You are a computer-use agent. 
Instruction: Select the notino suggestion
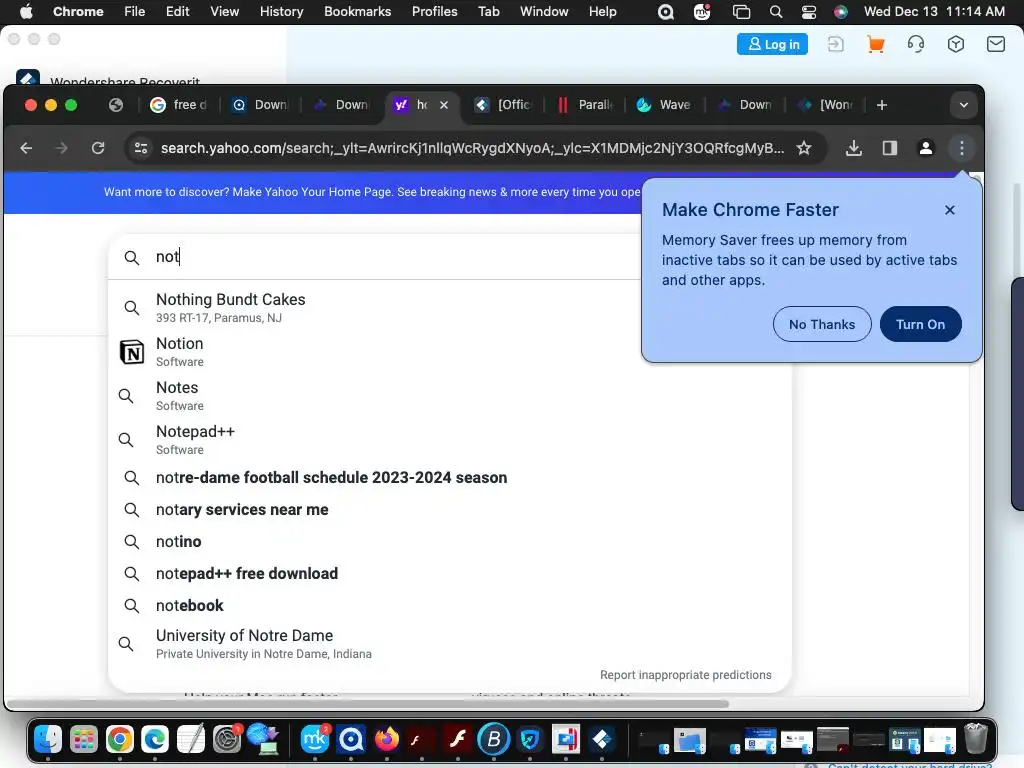tap(449, 541)
